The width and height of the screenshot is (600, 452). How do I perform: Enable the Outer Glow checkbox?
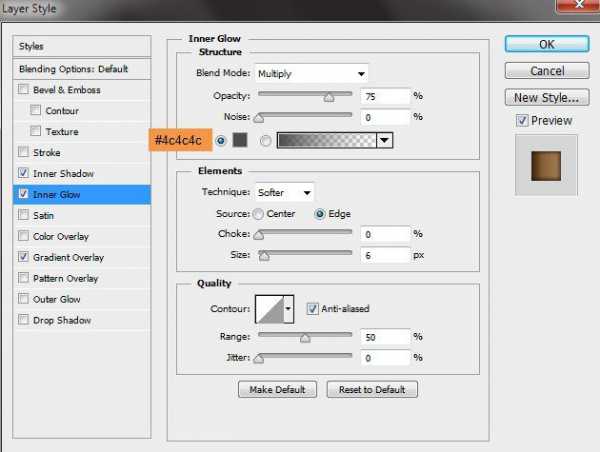(x=23, y=299)
